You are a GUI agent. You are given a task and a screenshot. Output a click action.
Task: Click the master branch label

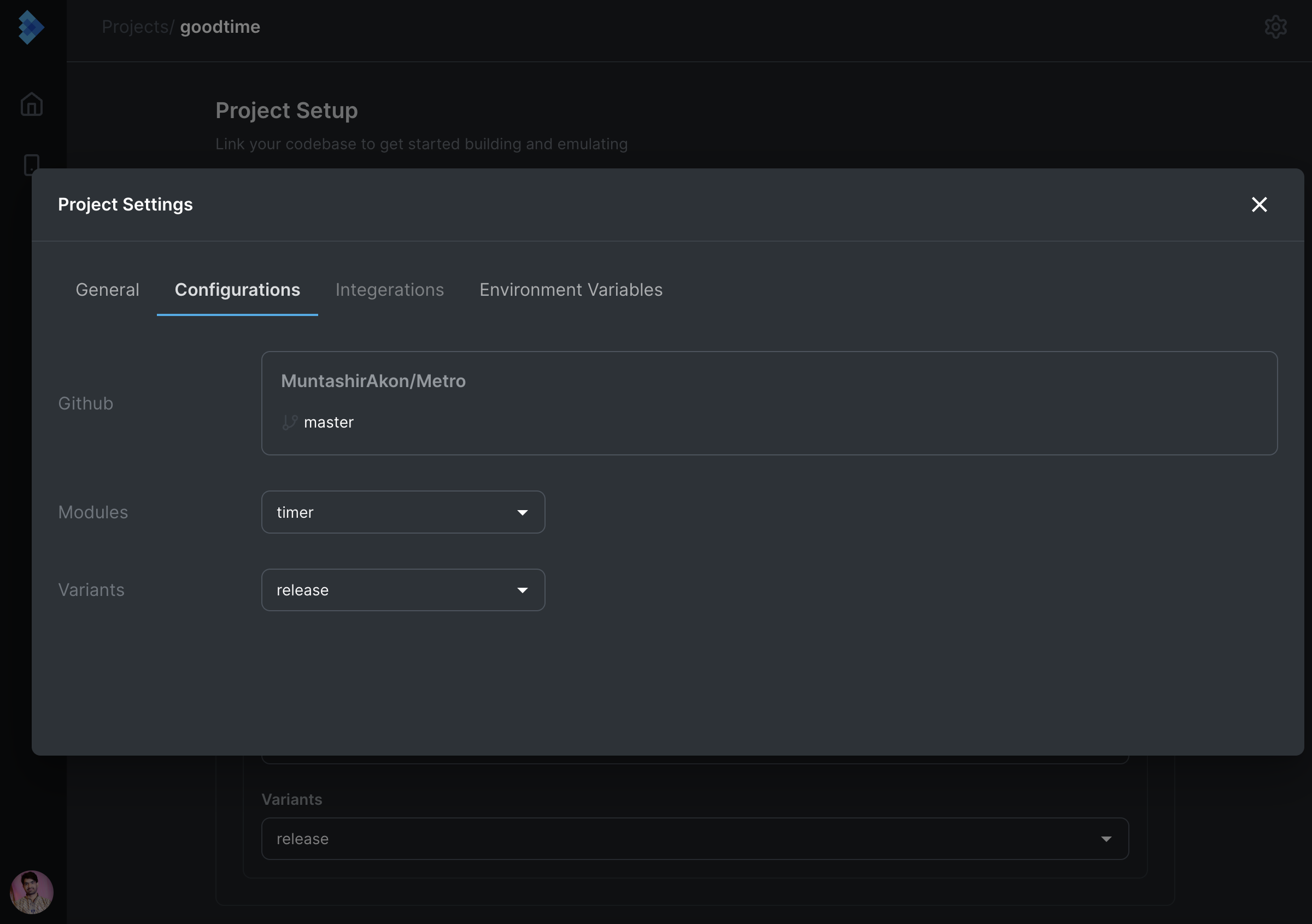coord(329,422)
